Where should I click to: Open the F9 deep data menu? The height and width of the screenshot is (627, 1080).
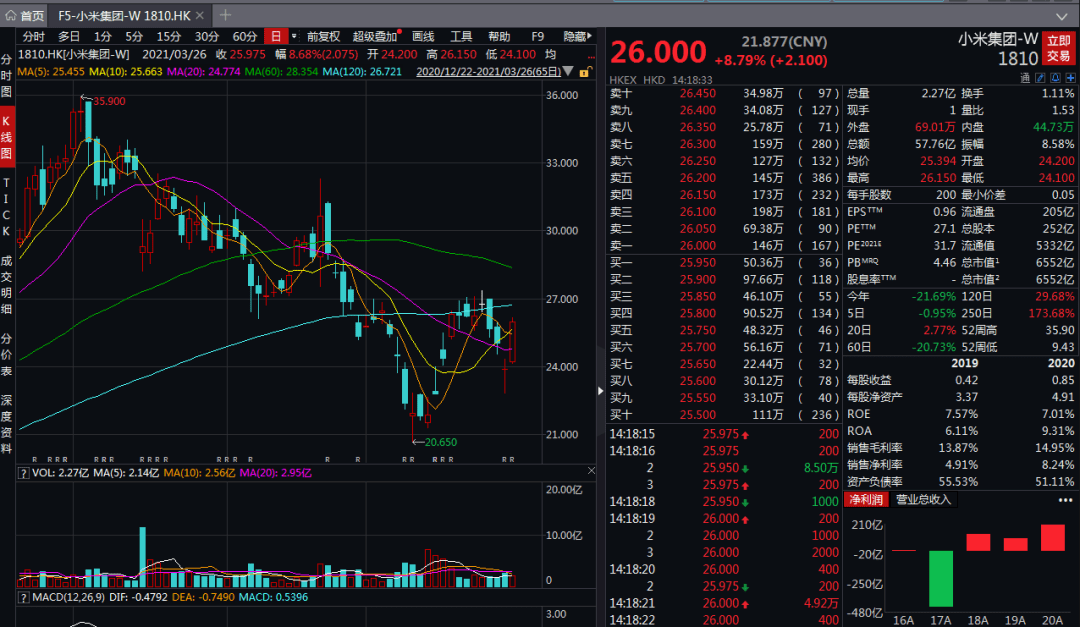538,37
